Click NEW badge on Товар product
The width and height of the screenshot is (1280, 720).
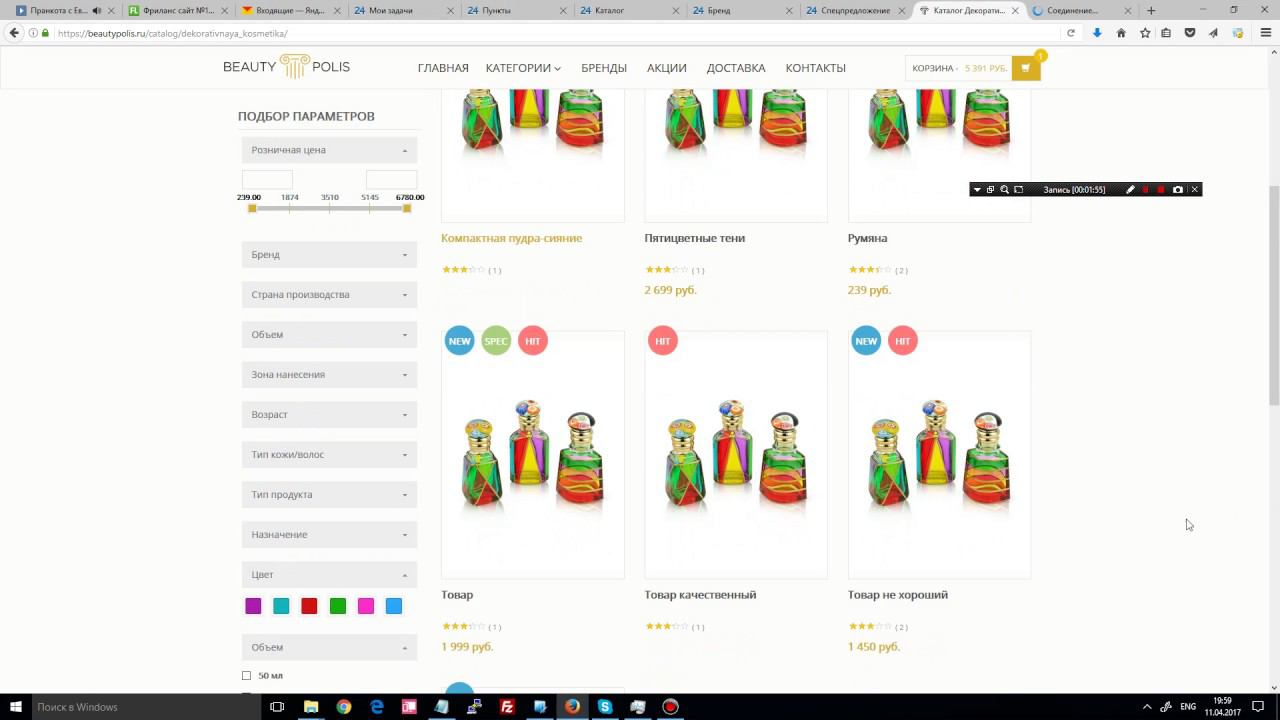tap(460, 341)
